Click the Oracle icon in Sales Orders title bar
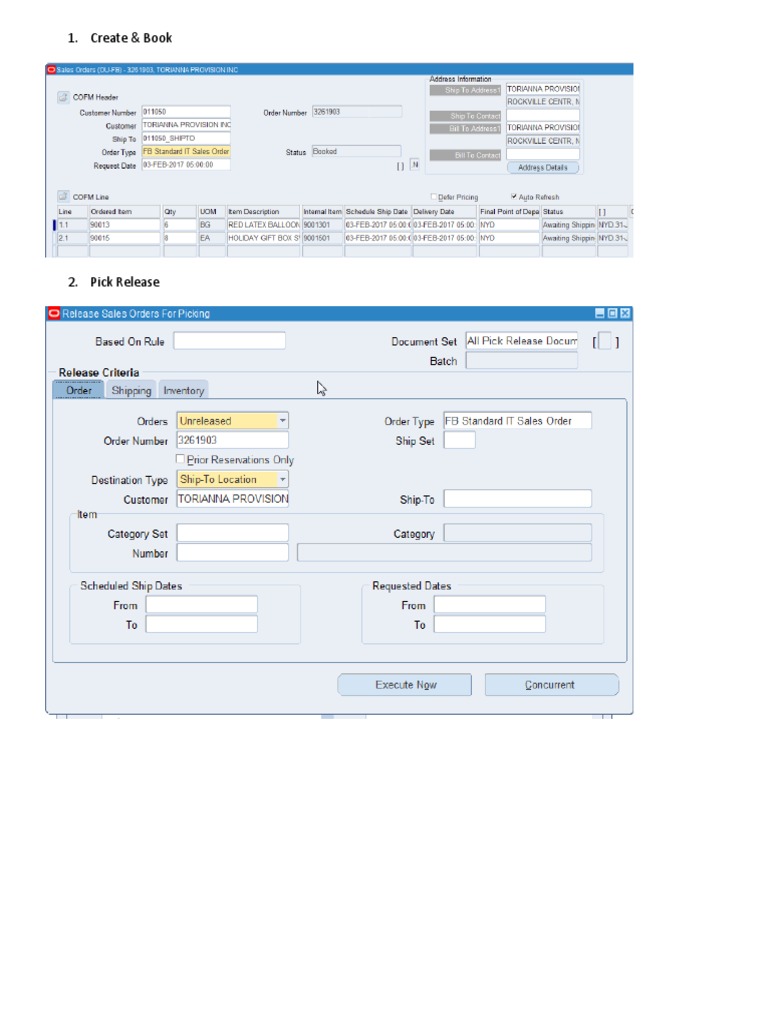Image resolution: width=768 pixels, height=1024 pixels. tap(52, 69)
